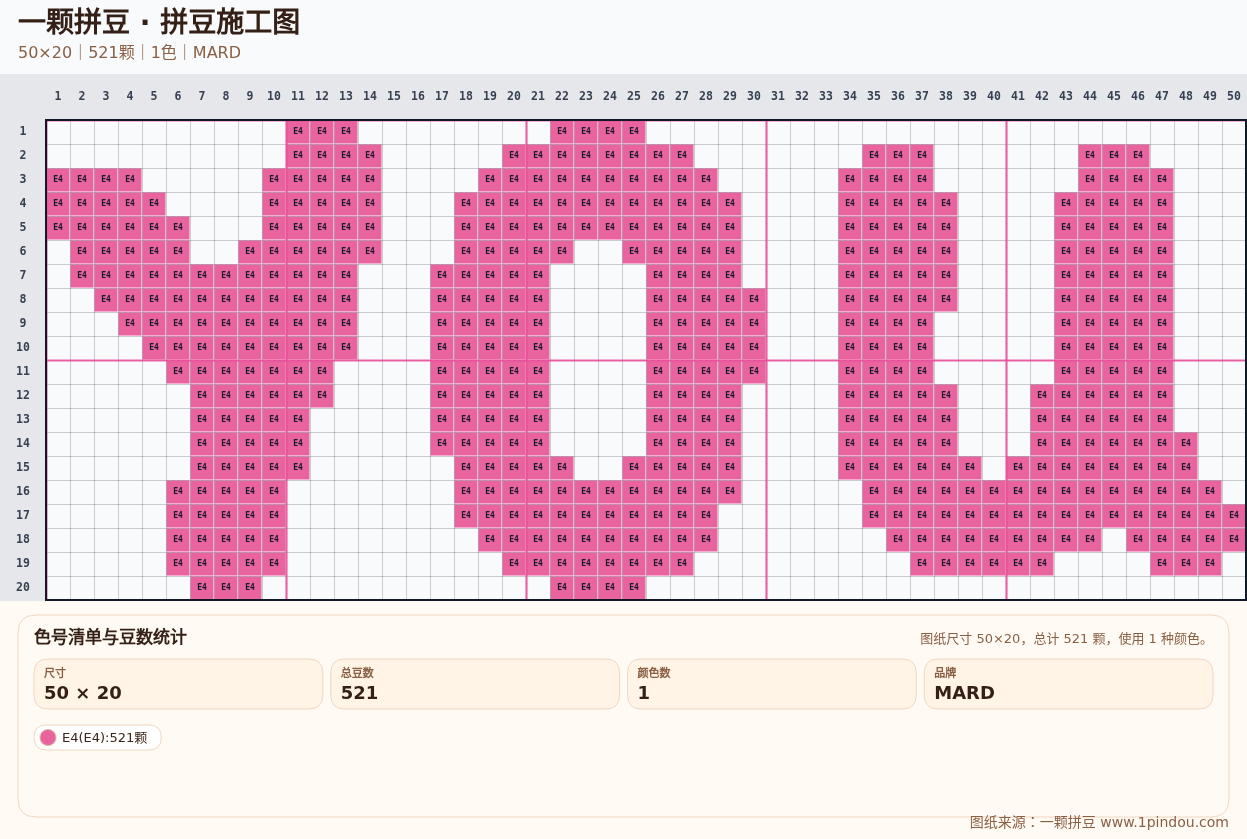Click column header number 33
The width and height of the screenshot is (1247, 839).
[x=826, y=96]
